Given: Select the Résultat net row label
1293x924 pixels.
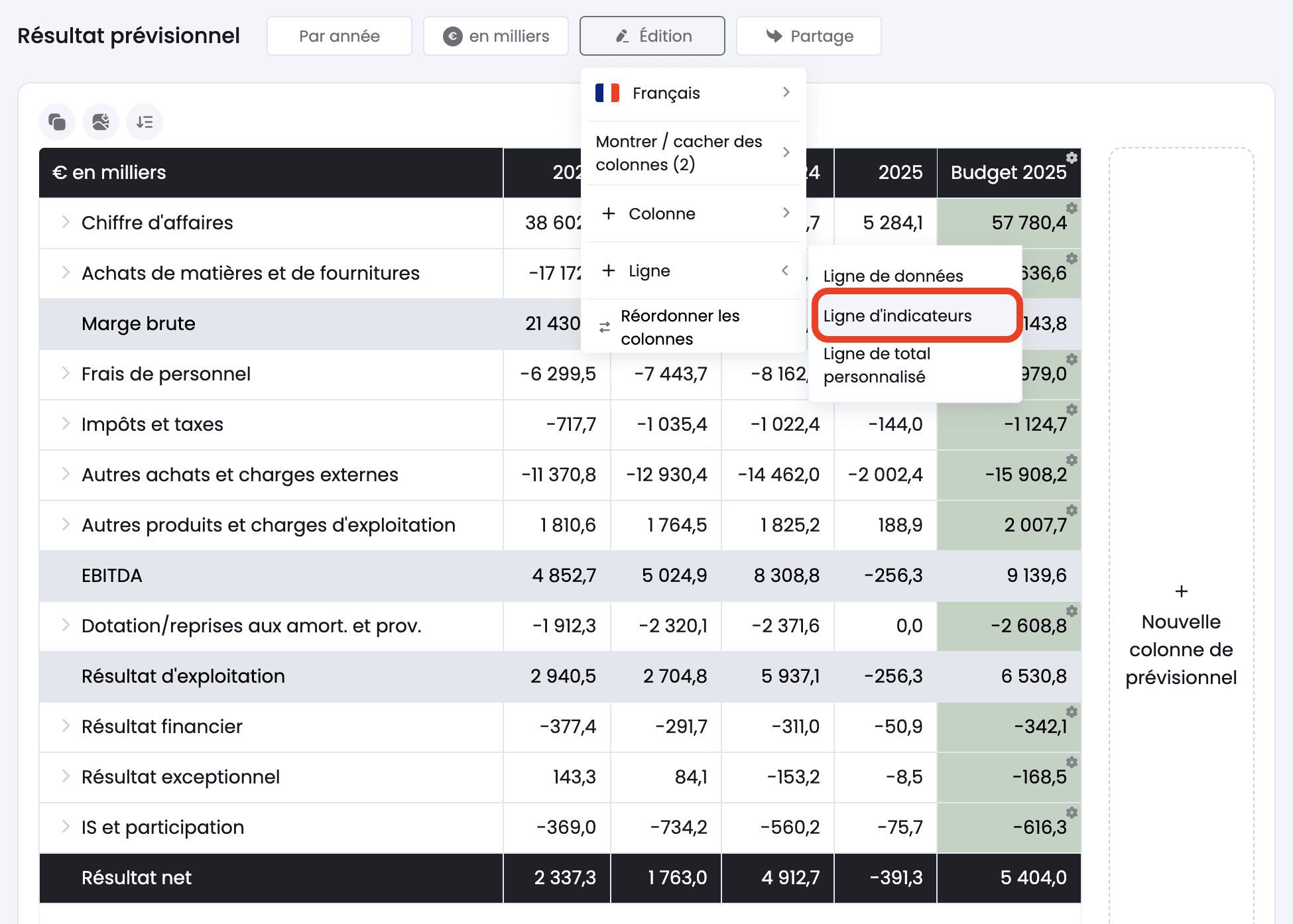Looking at the screenshot, I should click(137, 878).
